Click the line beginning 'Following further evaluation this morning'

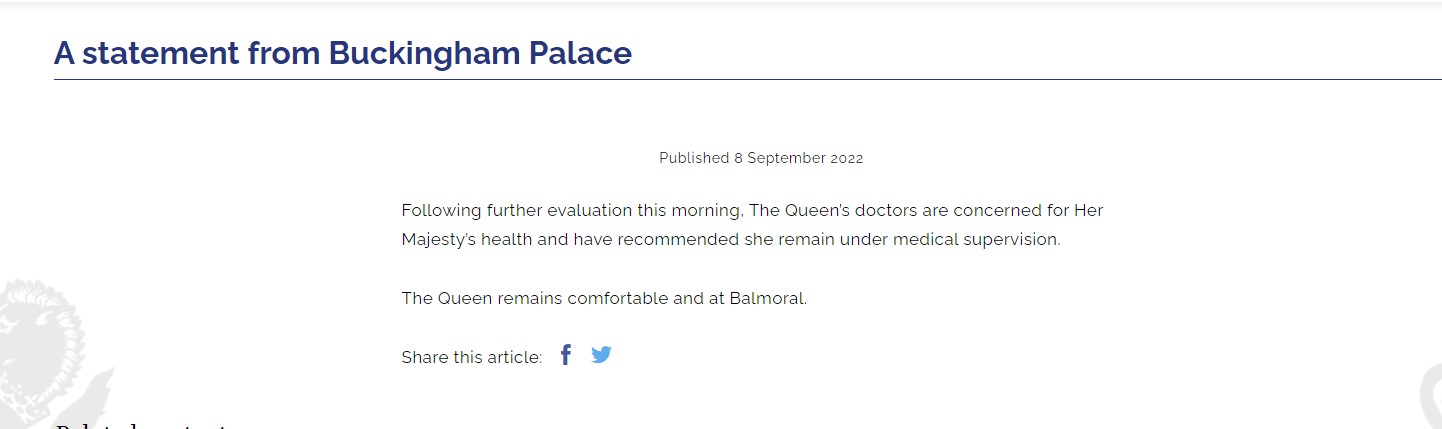tap(752, 211)
